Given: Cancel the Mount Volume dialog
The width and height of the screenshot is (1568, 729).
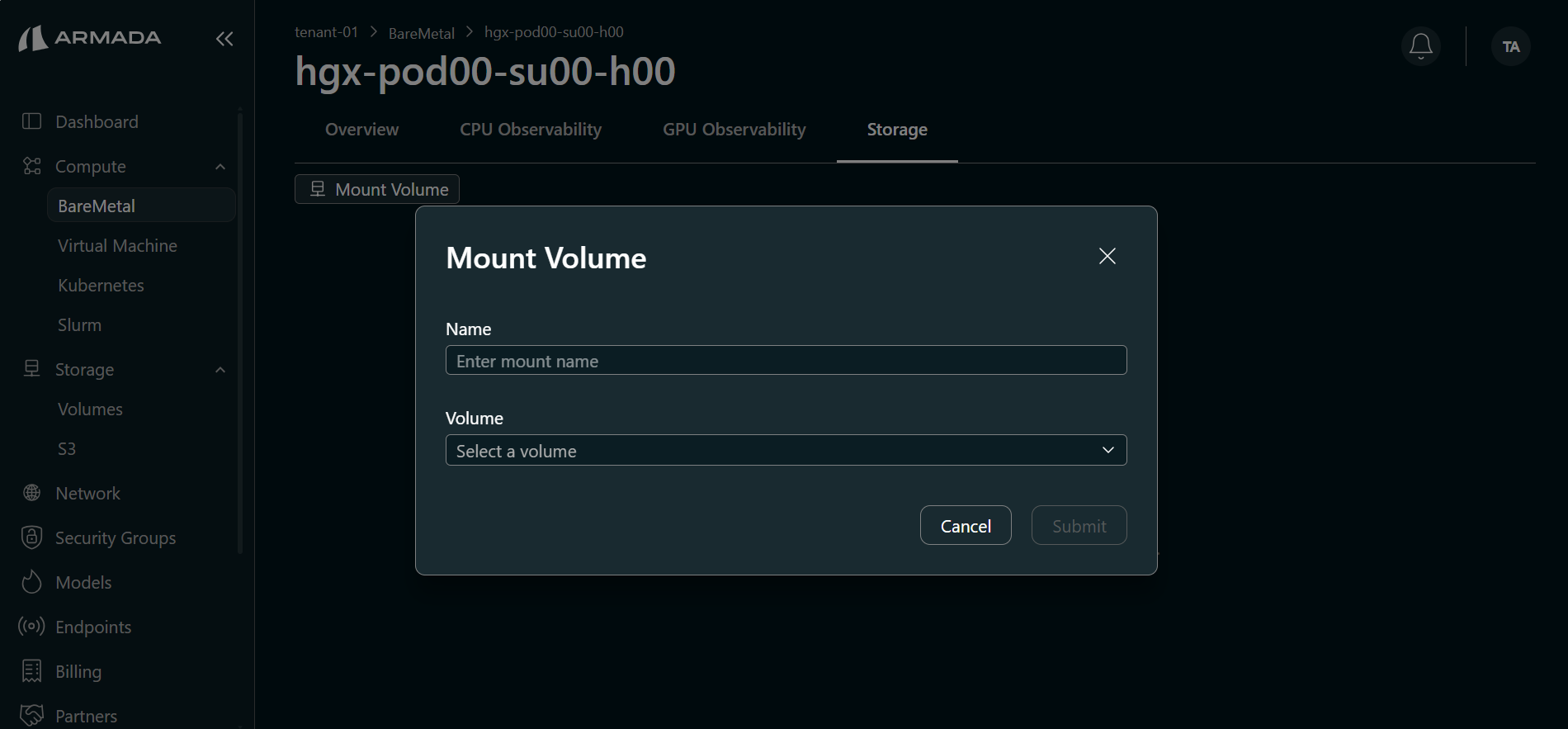Looking at the screenshot, I should (966, 525).
